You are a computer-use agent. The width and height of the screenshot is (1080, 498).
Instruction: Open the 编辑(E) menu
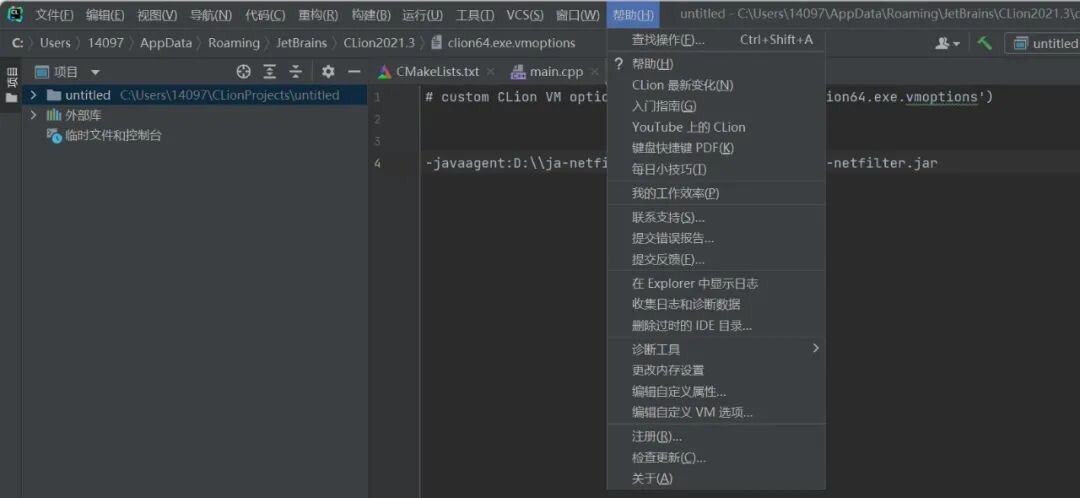point(105,14)
